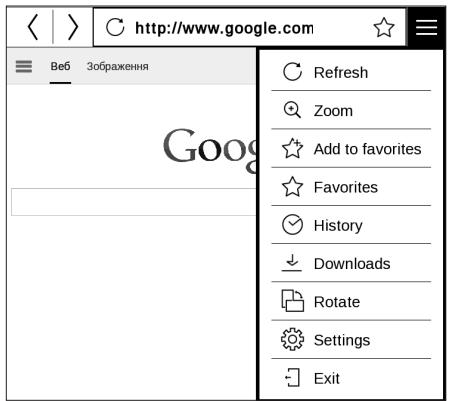Screen dimensions: 451x401
Task: Switch to the Веб tab
Action: click(x=60, y=66)
